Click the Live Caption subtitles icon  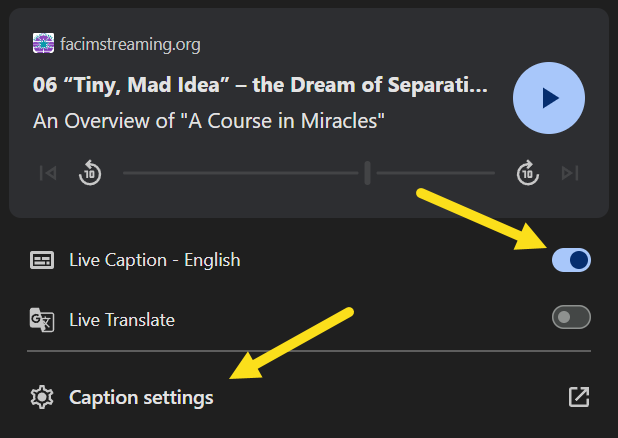(42, 260)
